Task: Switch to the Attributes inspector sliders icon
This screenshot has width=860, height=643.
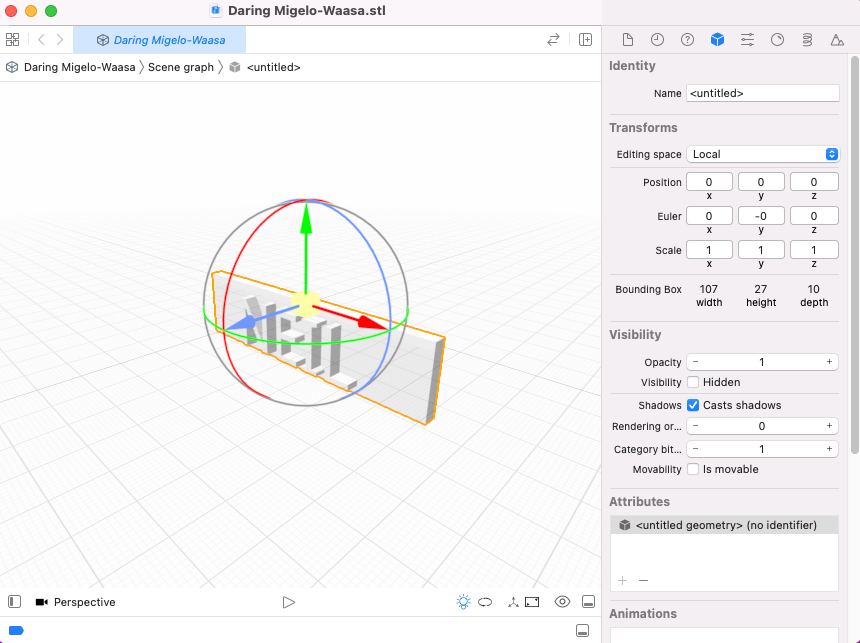Action: click(747, 40)
